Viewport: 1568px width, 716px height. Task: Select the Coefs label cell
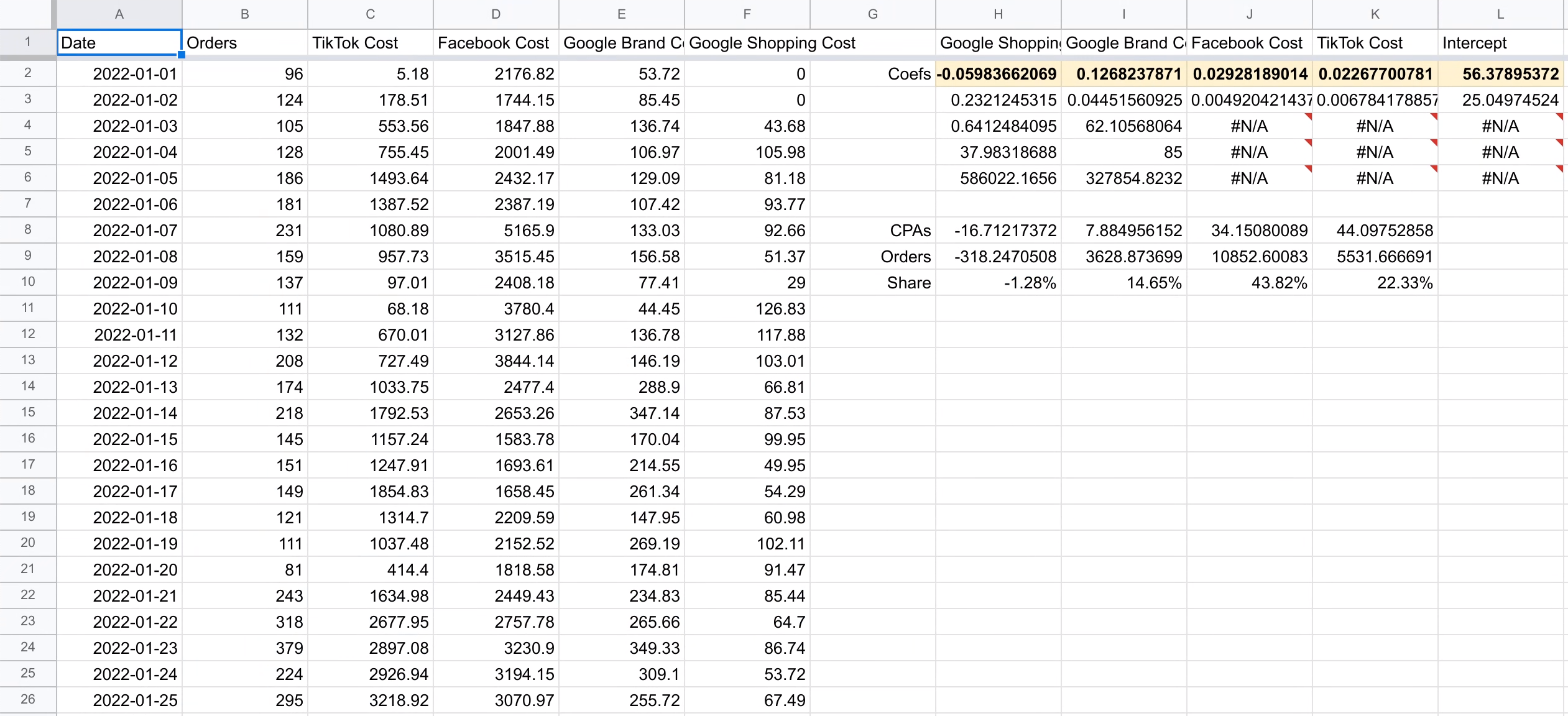pos(889,73)
